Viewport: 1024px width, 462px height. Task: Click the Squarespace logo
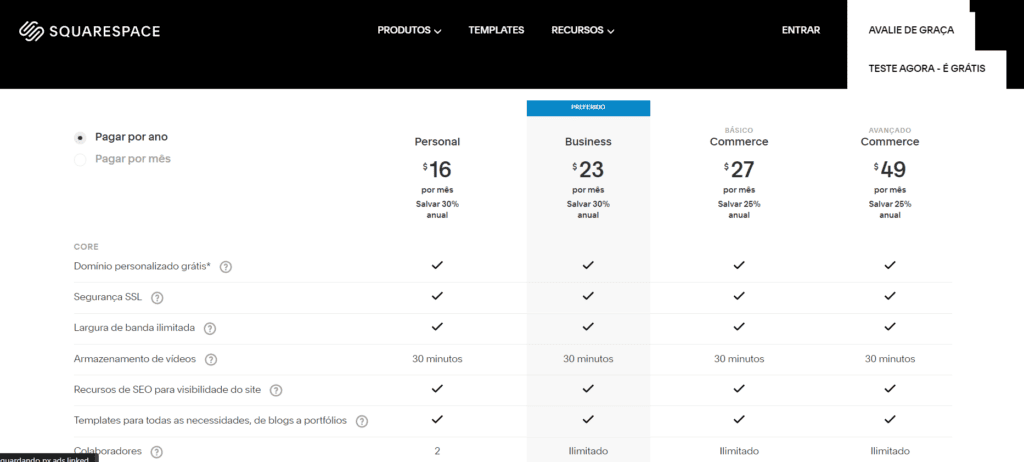coord(89,30)
